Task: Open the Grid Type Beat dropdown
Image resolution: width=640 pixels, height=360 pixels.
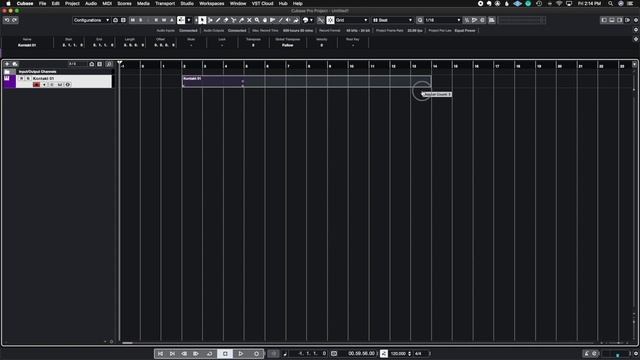Action: (x=393, y=20)
